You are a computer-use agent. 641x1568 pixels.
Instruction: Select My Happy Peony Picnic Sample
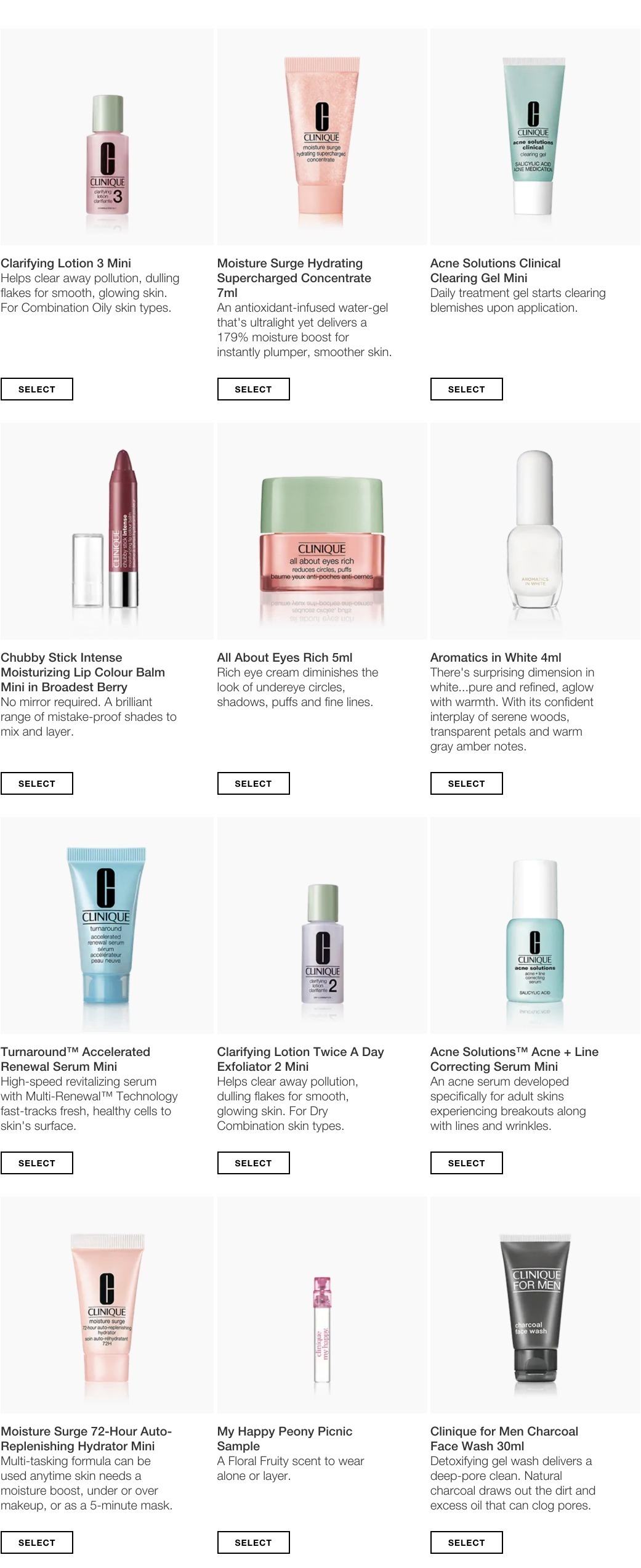click(253, 1543)
